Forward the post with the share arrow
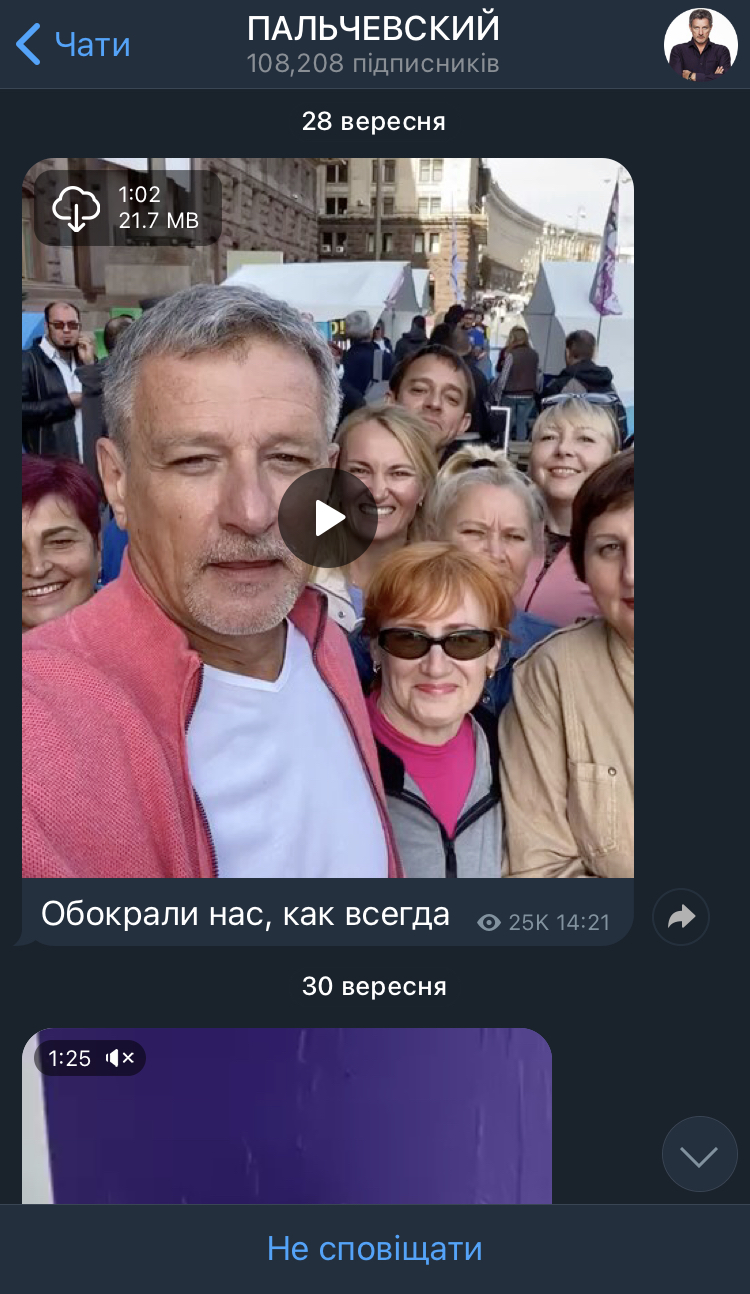 (x=681, y=917)
